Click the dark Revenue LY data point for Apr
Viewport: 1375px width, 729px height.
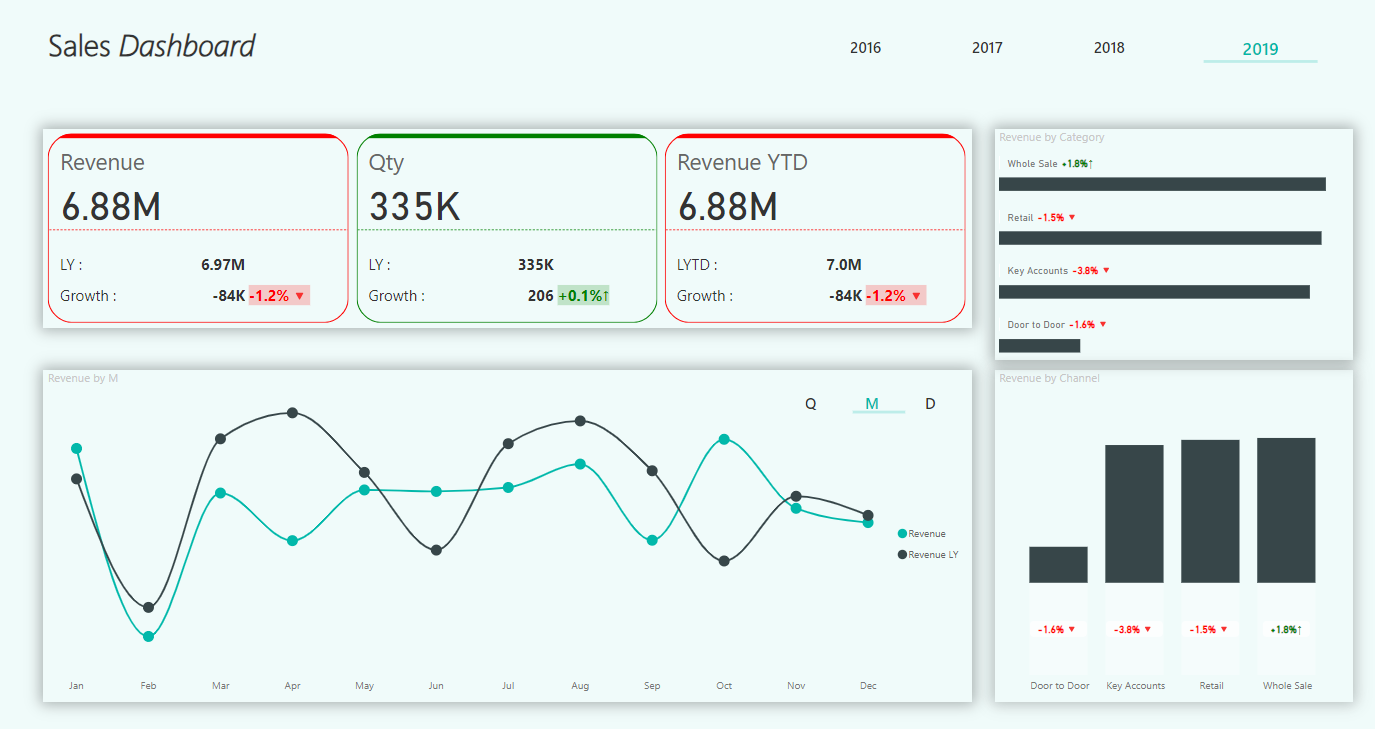(292, 412)
